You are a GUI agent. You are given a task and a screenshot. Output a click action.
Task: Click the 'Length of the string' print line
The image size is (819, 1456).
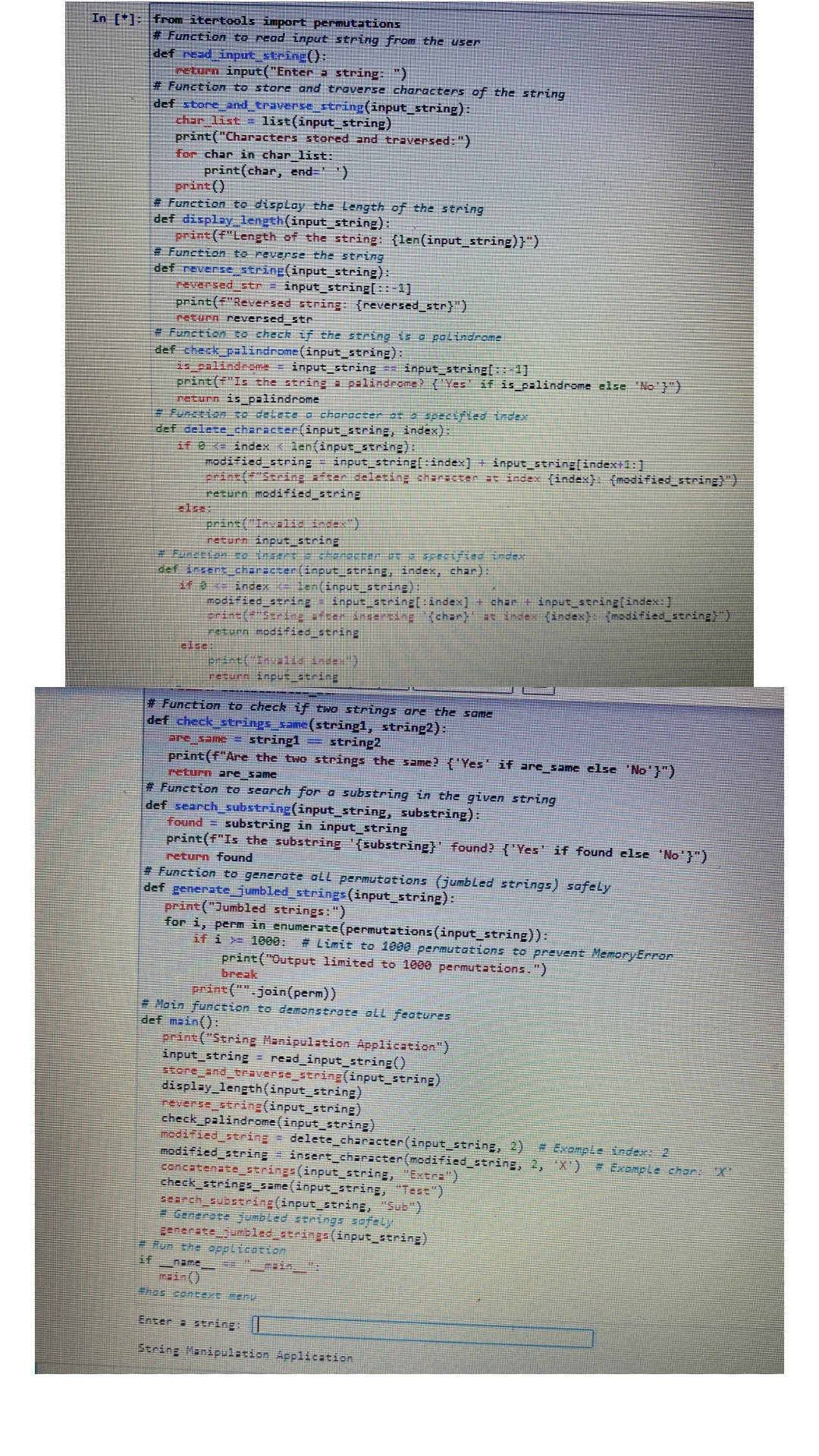tap(357, 239)
